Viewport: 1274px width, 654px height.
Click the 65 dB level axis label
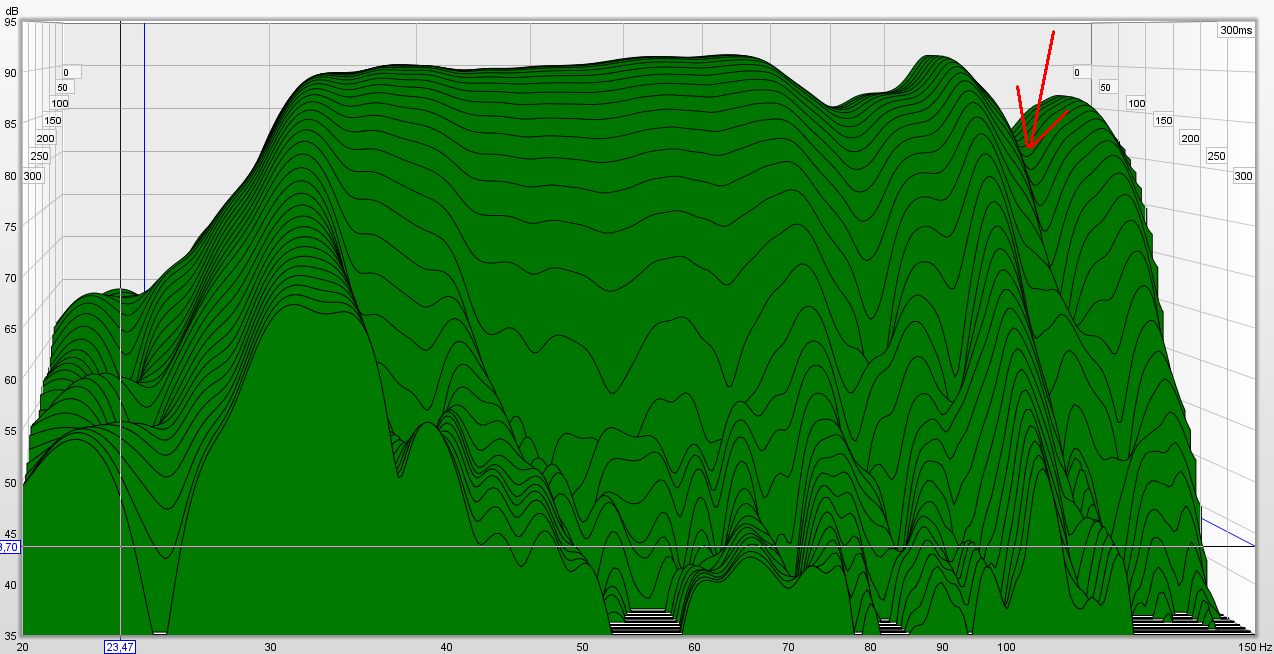[x=11, y=329]
